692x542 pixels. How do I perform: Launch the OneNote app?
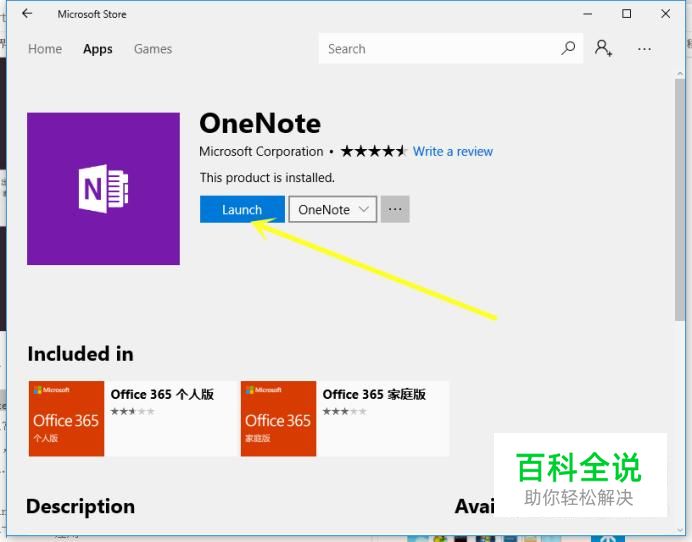(242, 209)
